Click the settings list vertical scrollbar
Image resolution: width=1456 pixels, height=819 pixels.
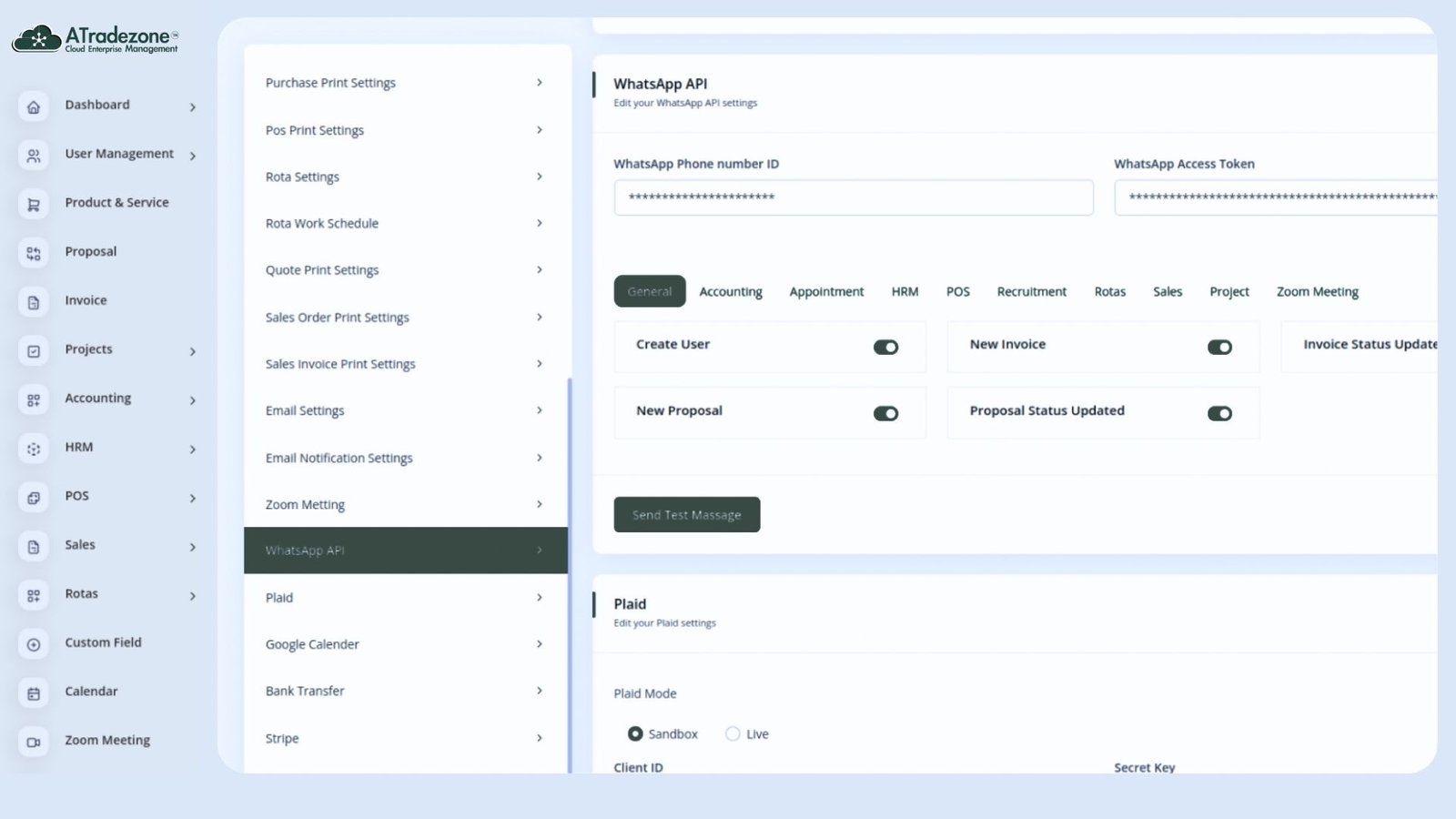point(570,573)
